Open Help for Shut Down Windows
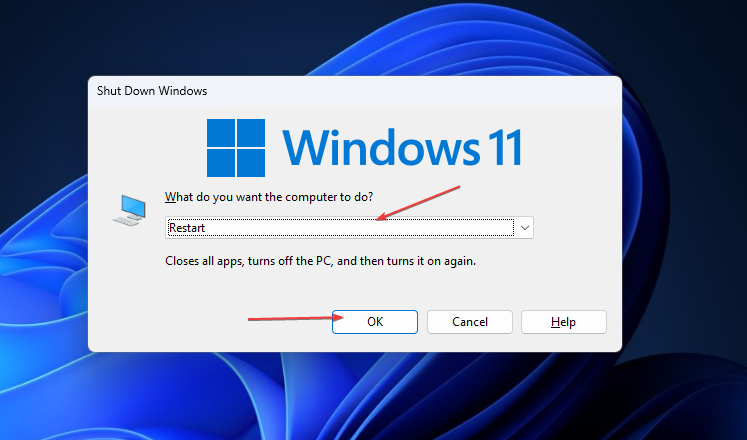 coord(564,322)
